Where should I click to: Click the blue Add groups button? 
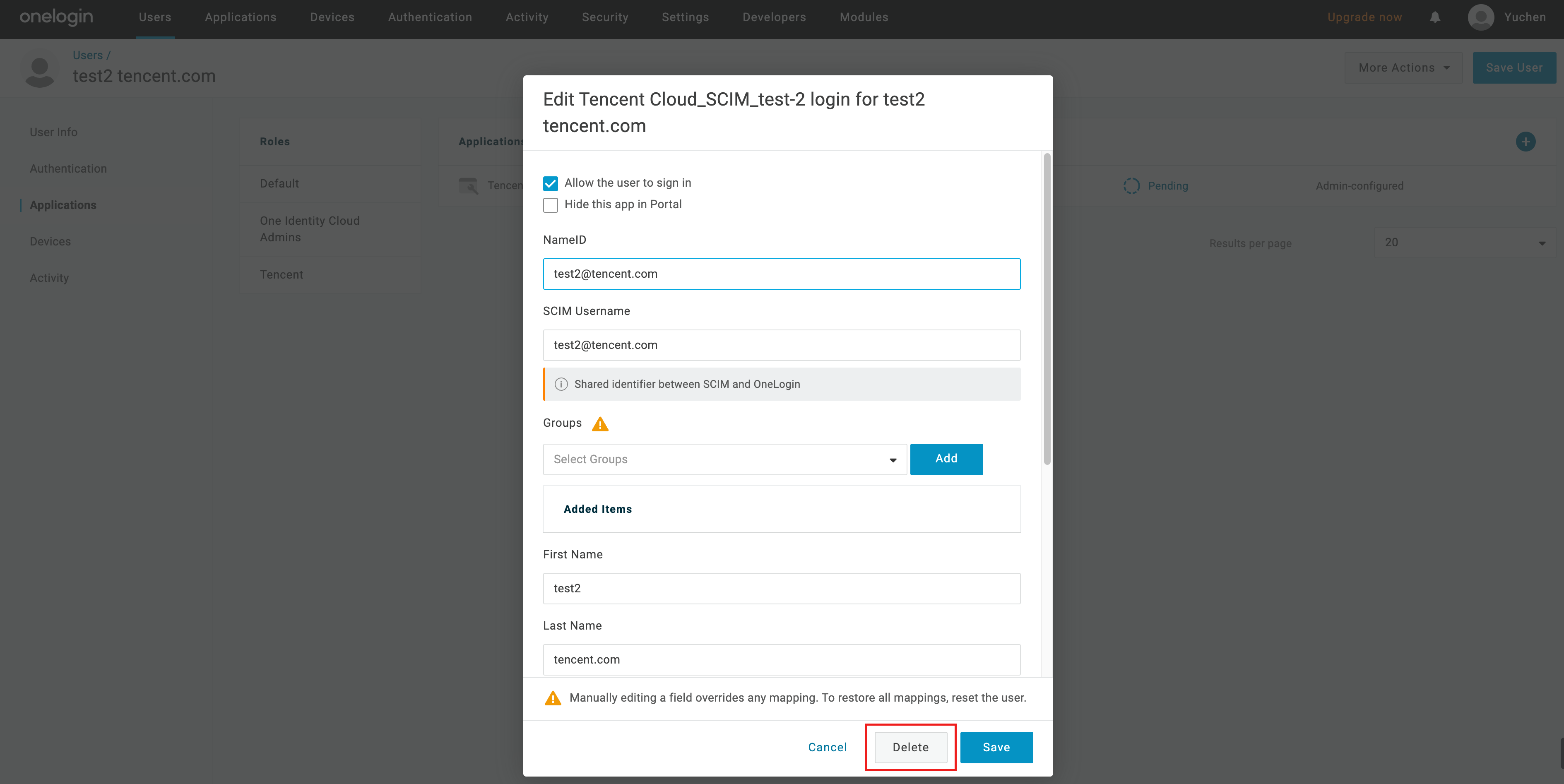tap(946, 459)
